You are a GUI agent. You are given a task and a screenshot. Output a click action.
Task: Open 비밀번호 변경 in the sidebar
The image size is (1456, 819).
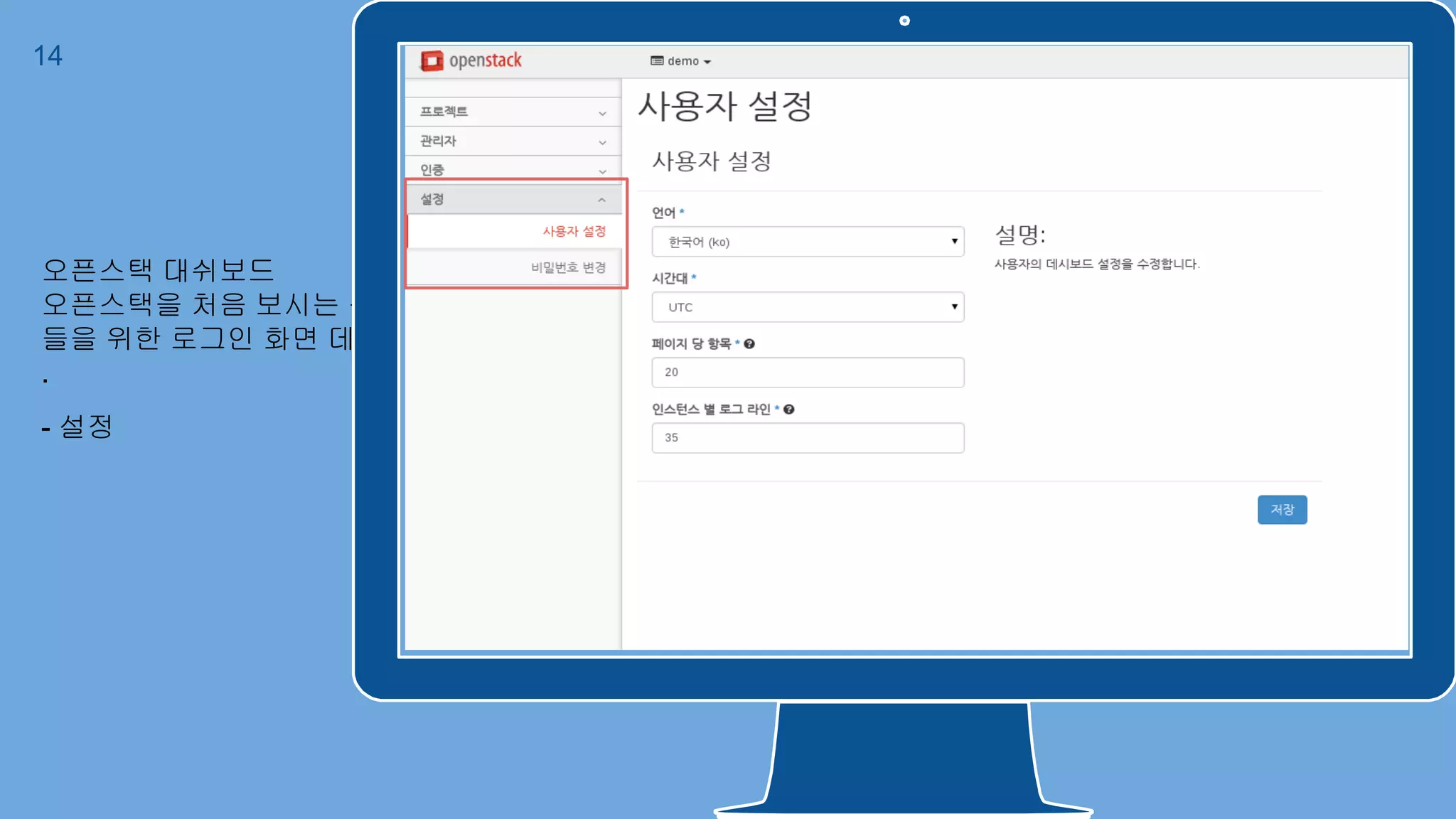(568, 268)
